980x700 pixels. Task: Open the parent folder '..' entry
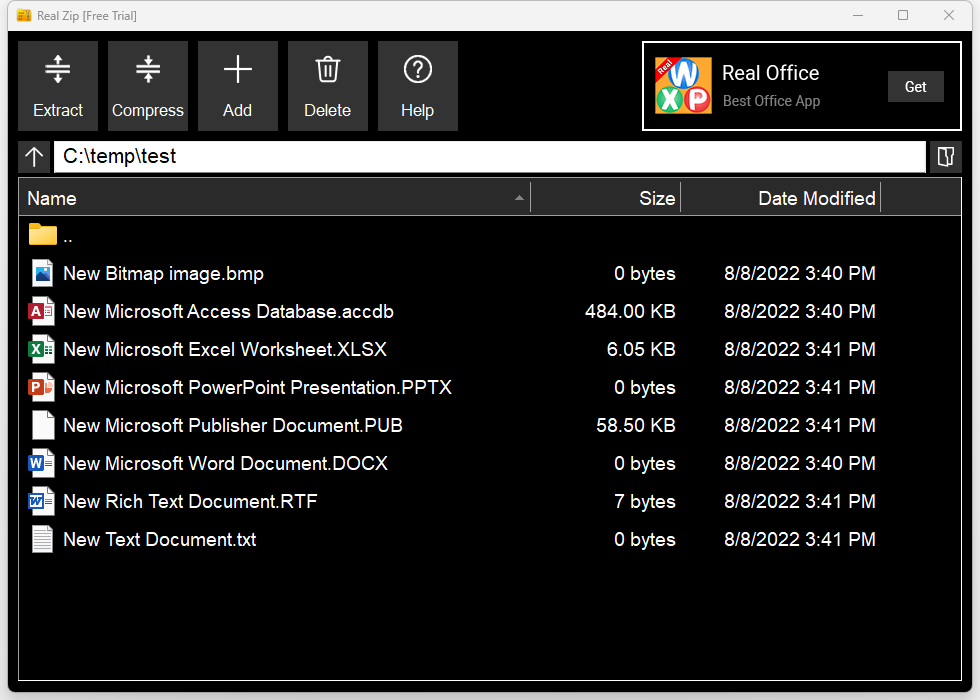pyautogui.click(x=67, y=236)
